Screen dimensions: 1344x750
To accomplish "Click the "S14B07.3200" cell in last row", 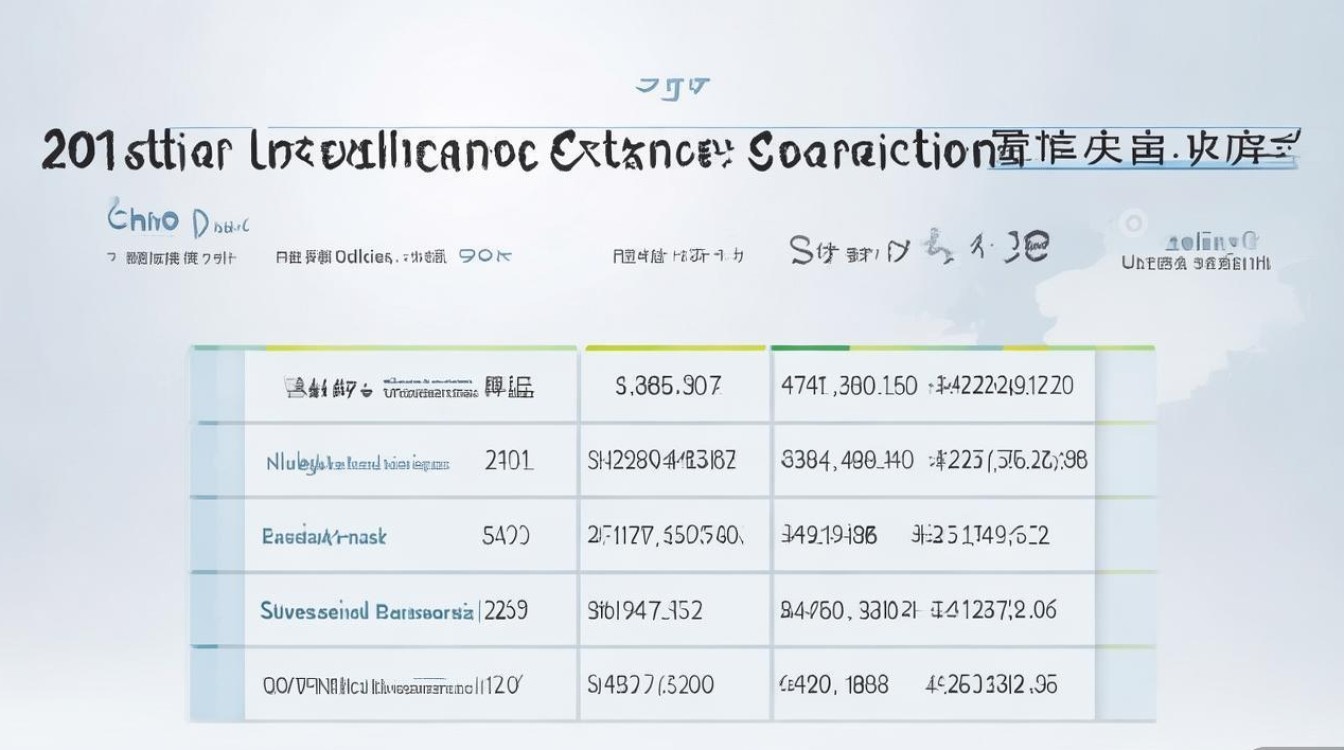I will coord(650,686).
